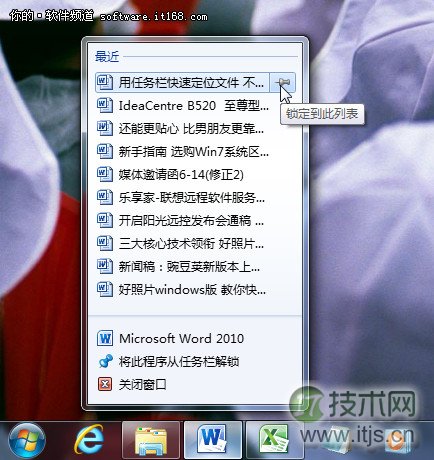Click Word icon beside 新闻稿 entry
The image size is (434, 460).
point(105,267)
